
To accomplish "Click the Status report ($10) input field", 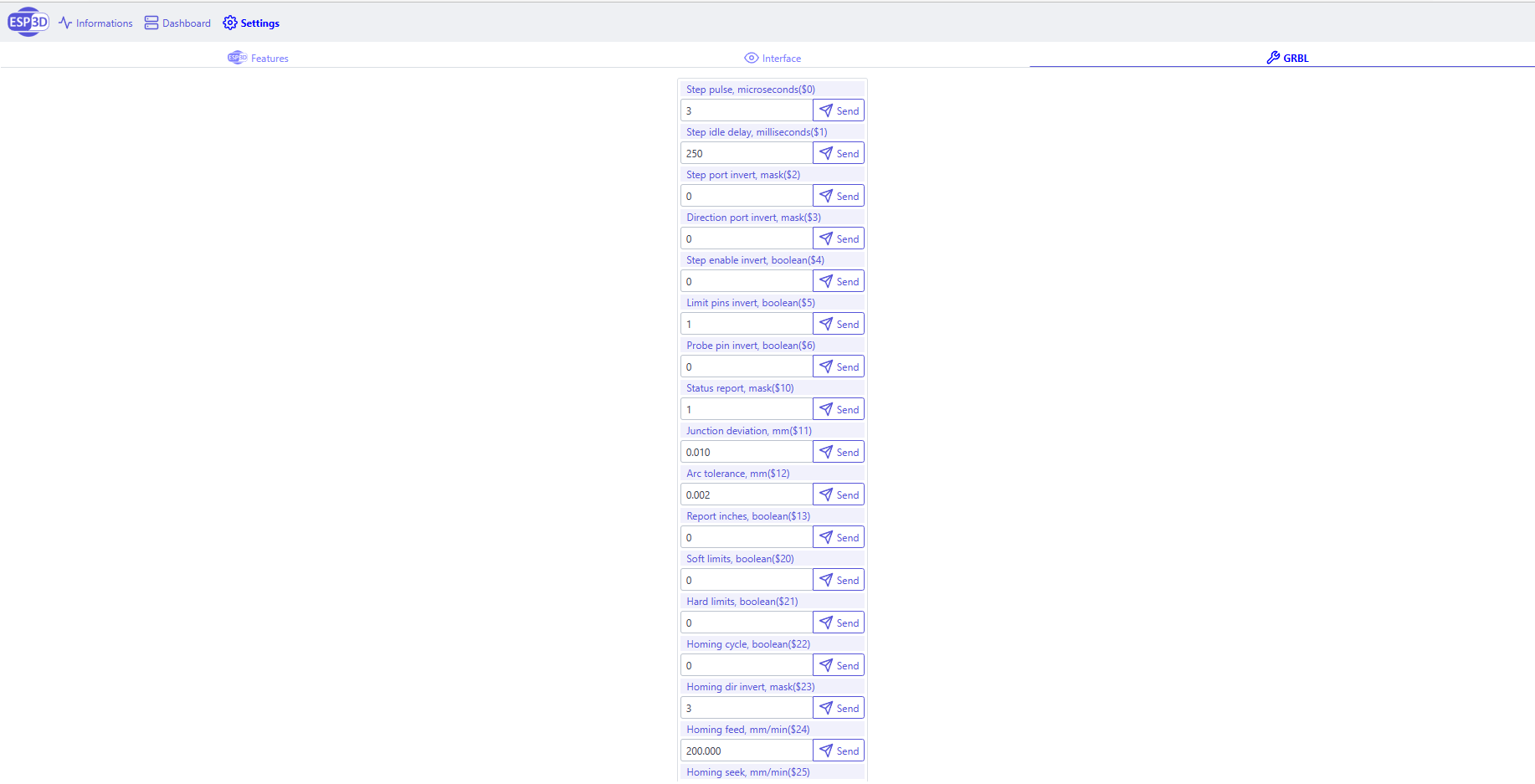I will coord(747,409).
